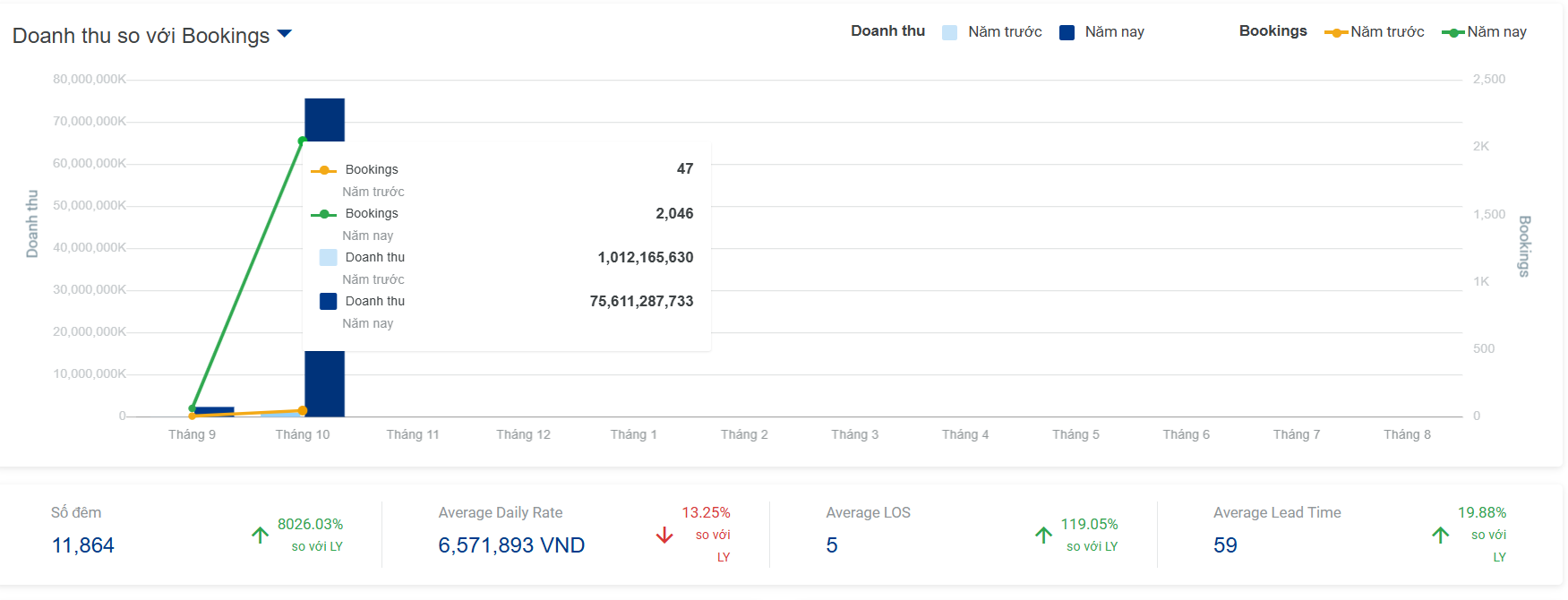
Task: Click the 'Average LOS' card title
Action: click(x=868, y=512)
